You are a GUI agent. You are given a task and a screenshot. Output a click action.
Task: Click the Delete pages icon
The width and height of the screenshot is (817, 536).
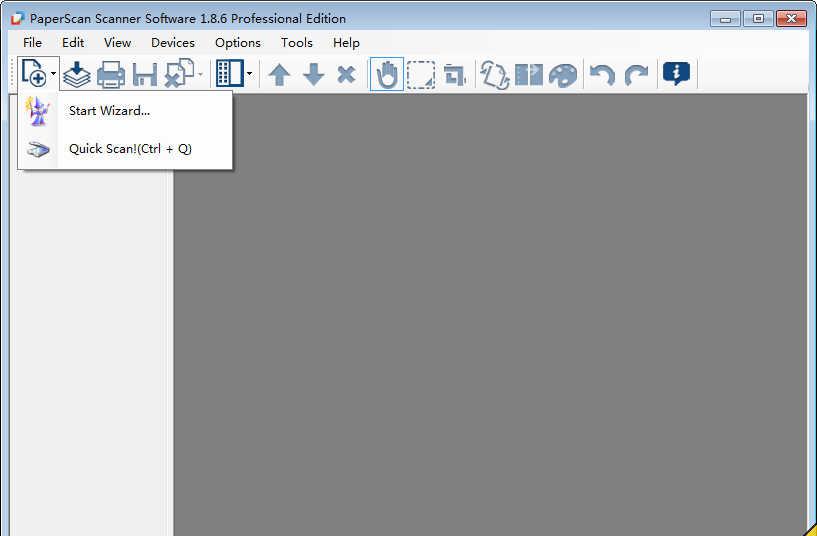coord(179,73)
